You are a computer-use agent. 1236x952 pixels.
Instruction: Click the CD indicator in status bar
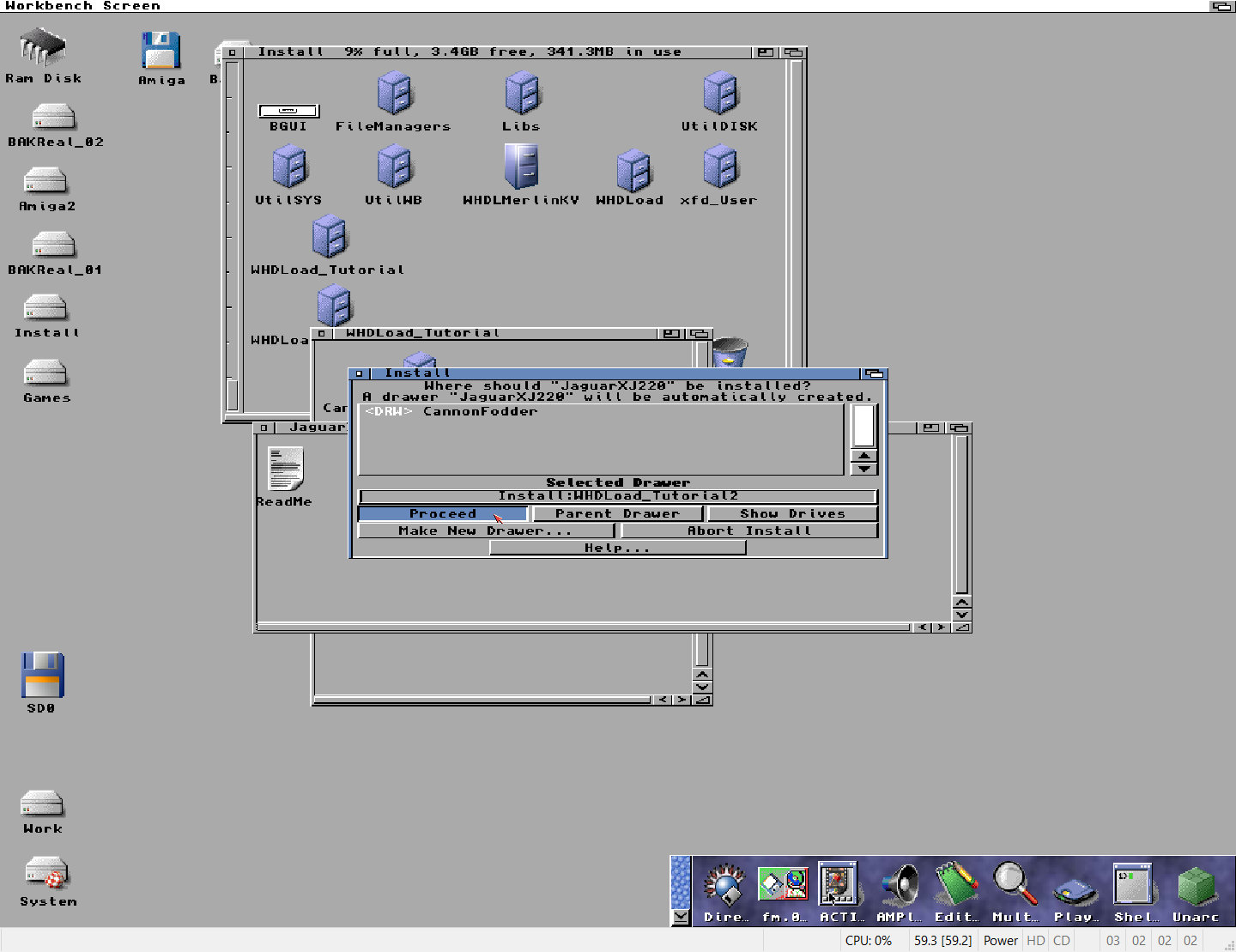[x=1062, y=940]
